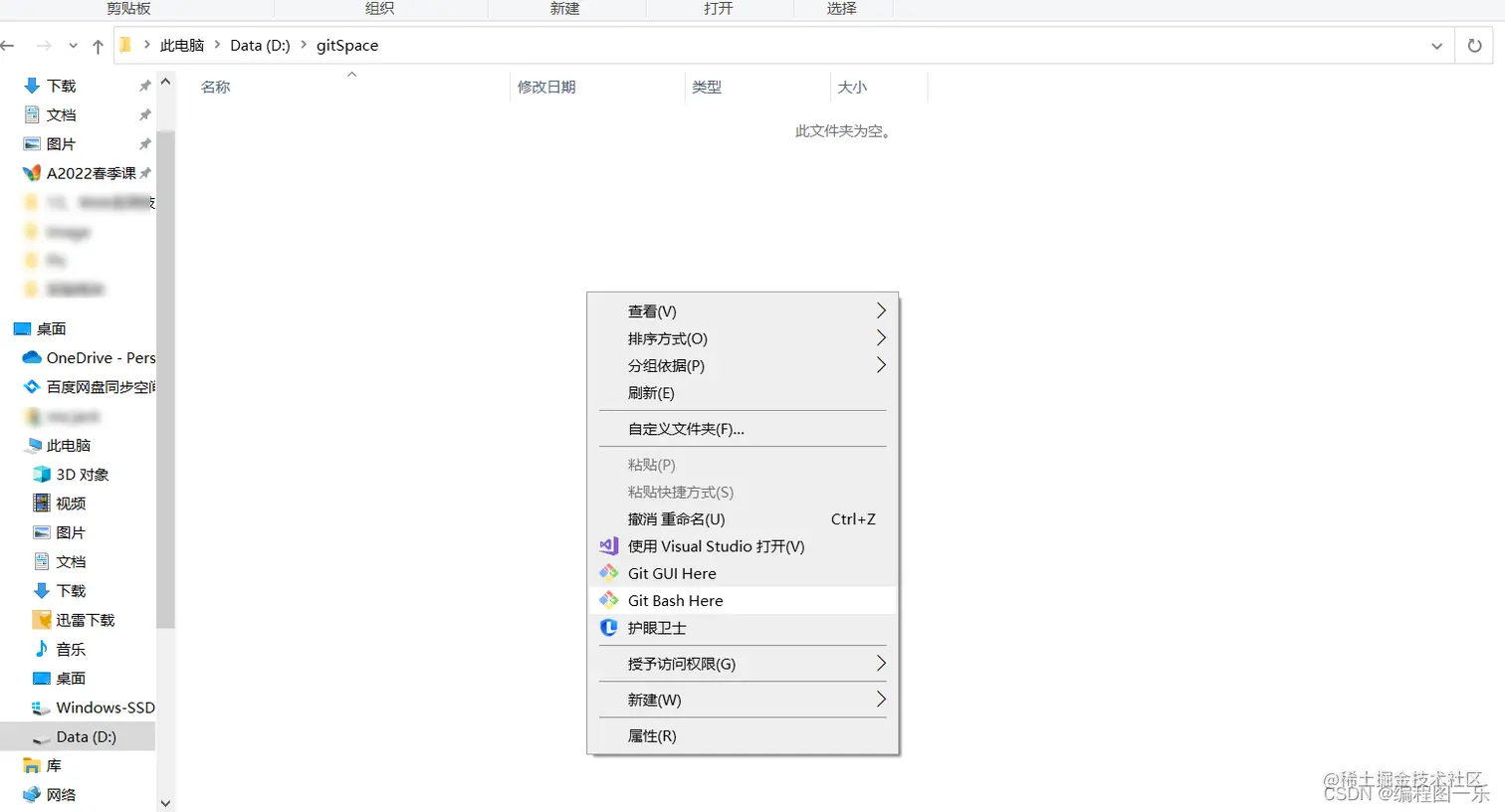Go forward with the right arrow button

pos(44,46)
